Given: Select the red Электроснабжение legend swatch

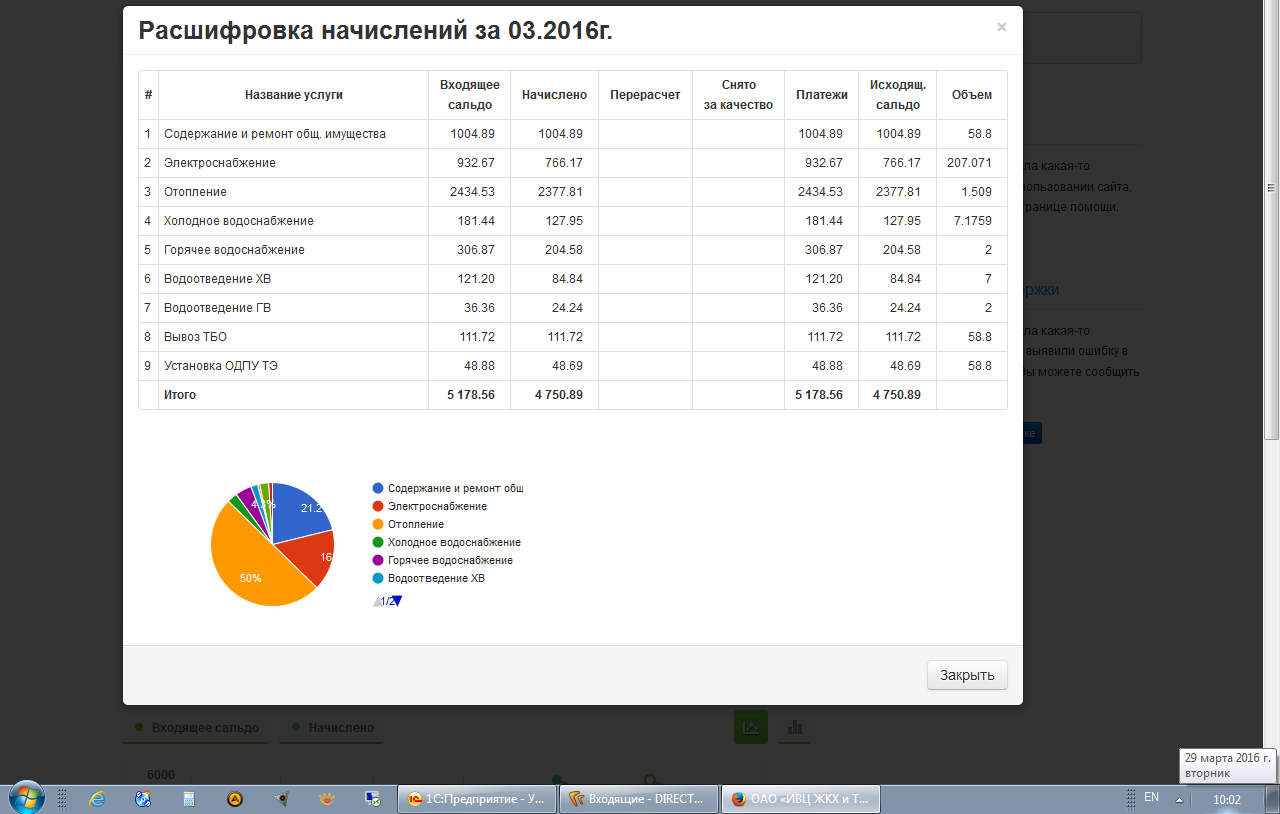Looking at the screenshot, I should (378, 507).
